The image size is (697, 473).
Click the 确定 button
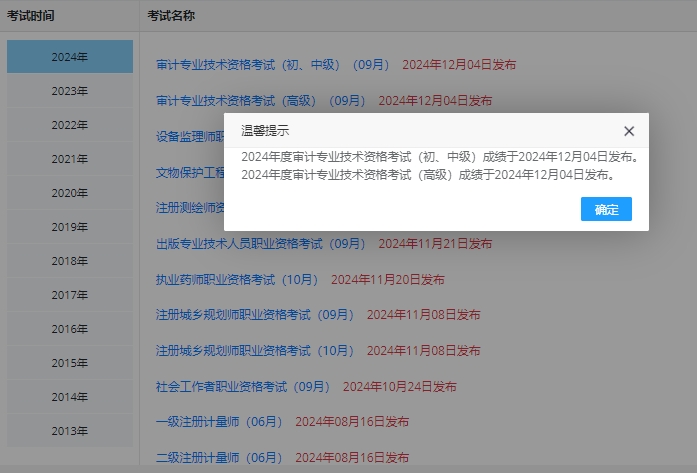point(606,209)
